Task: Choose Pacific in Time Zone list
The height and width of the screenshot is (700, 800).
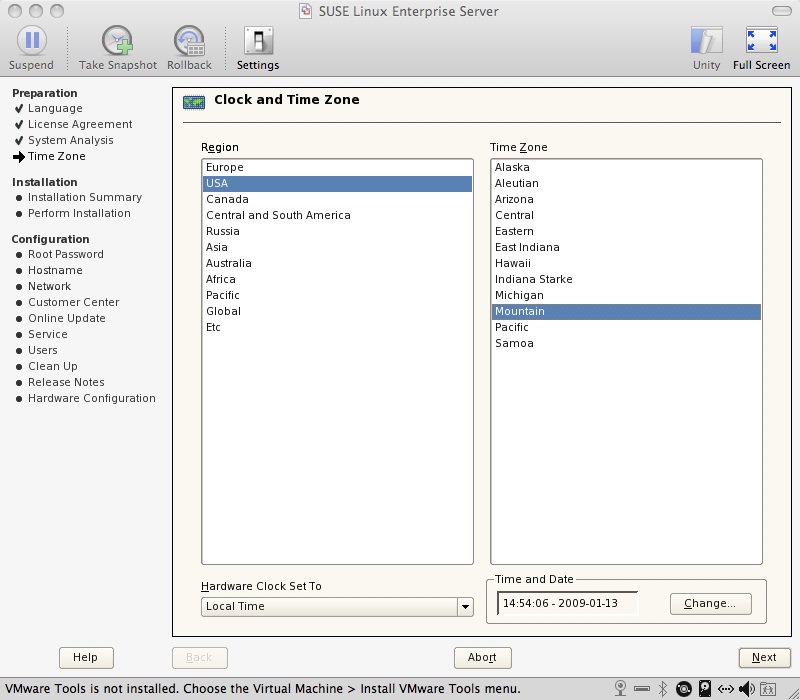Action: point(626,327)
